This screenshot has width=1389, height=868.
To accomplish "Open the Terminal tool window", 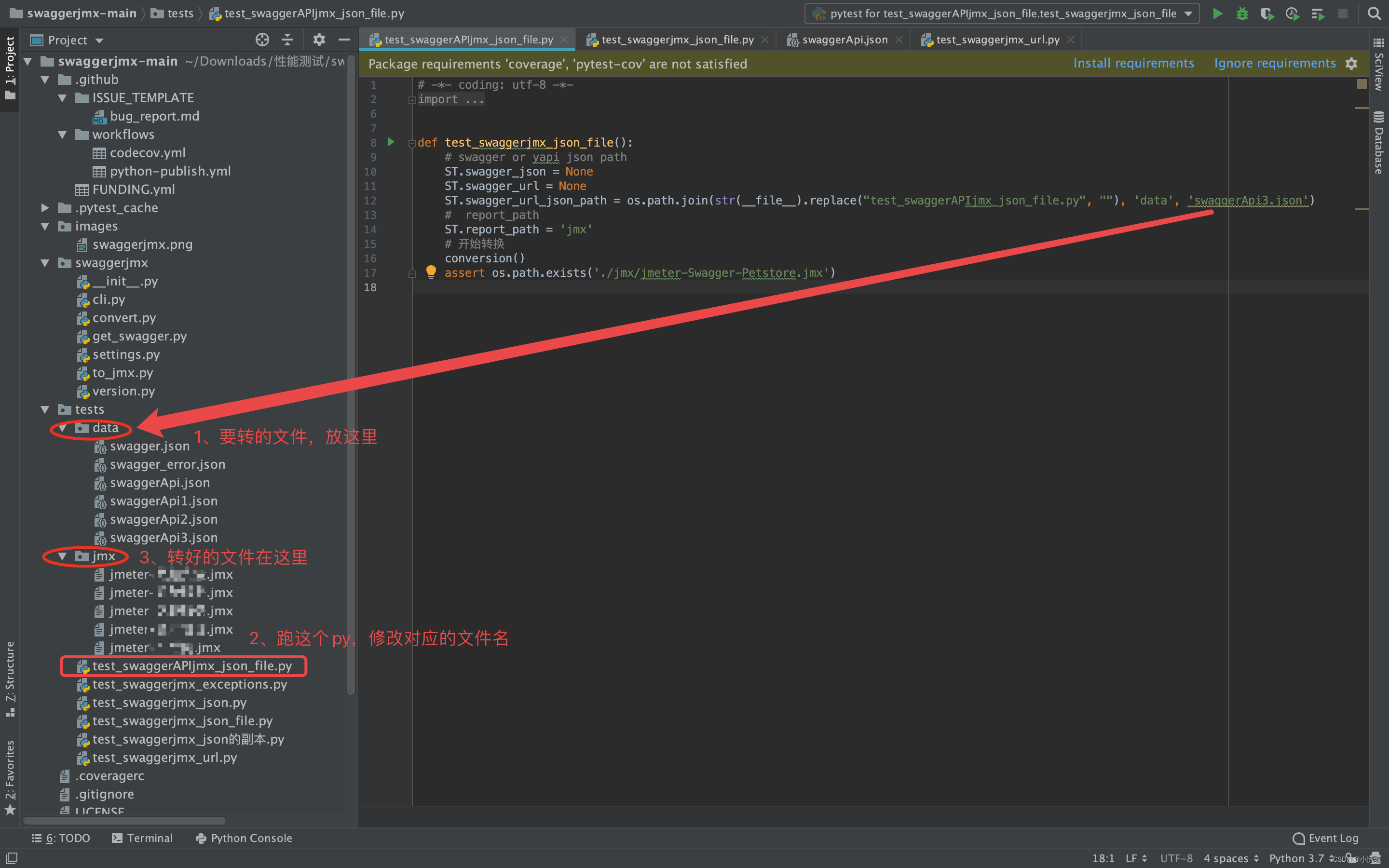I will point(142,838).
